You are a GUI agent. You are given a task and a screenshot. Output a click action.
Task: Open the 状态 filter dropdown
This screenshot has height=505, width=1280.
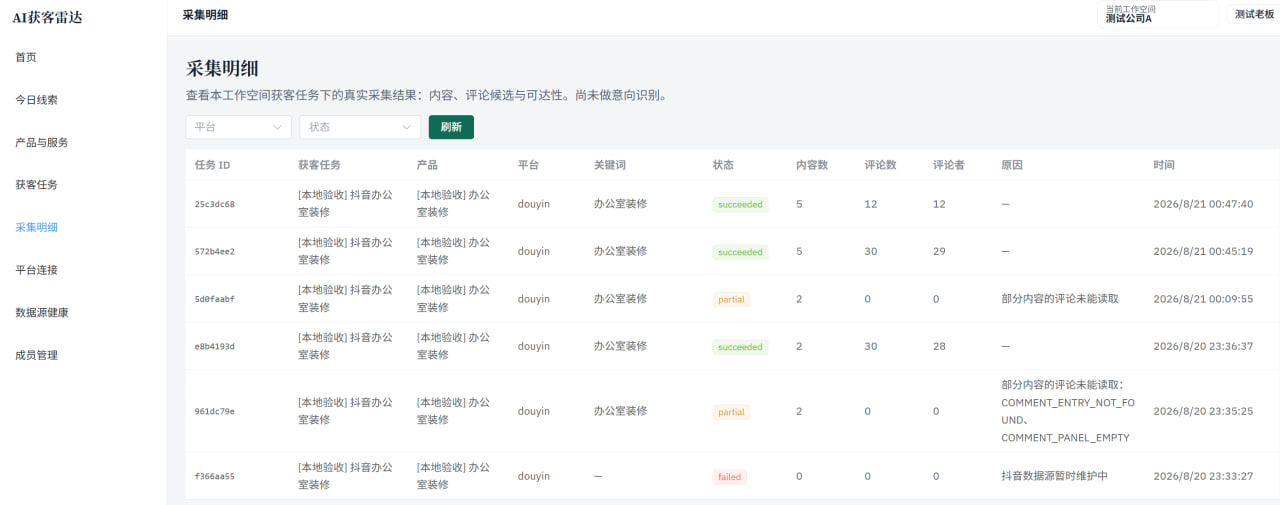(360, 127)
